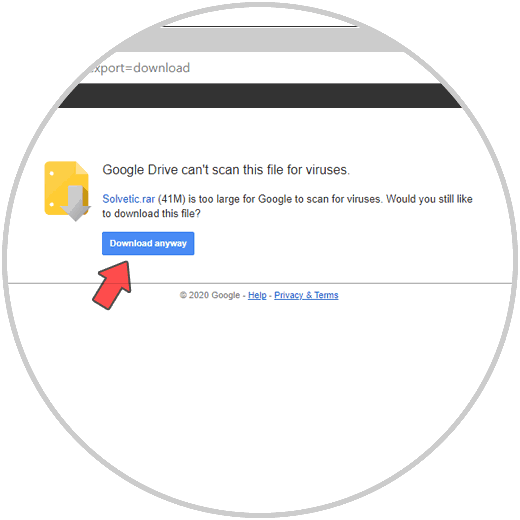Click the blank white area below footer
Image resolution: width=520 pixels, height=520 pixels.
click(x=260, y=400)
